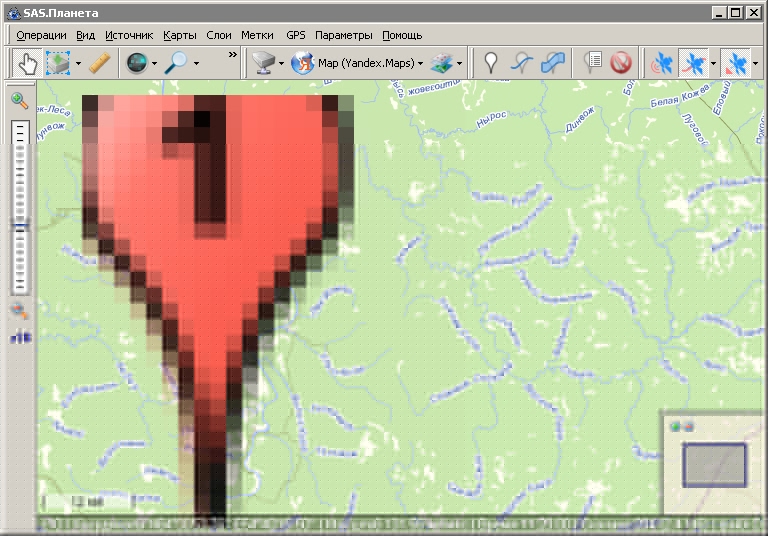Toggle hide all placemarks red icon
The image size is (768, 536).
[x=621, y=63]
